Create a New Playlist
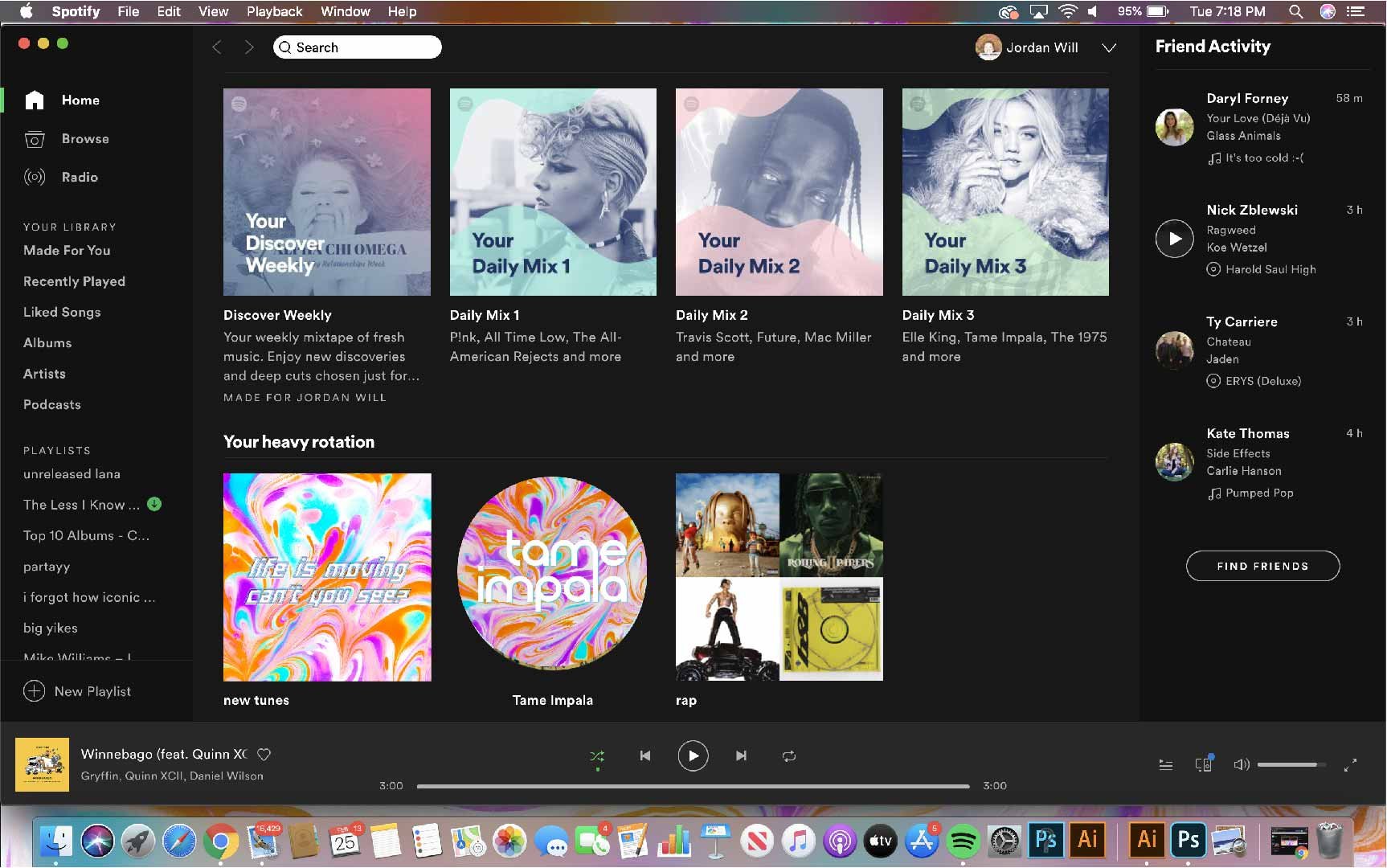Image resolution: width=1387 pixels, height=868 pixels. 77,691
